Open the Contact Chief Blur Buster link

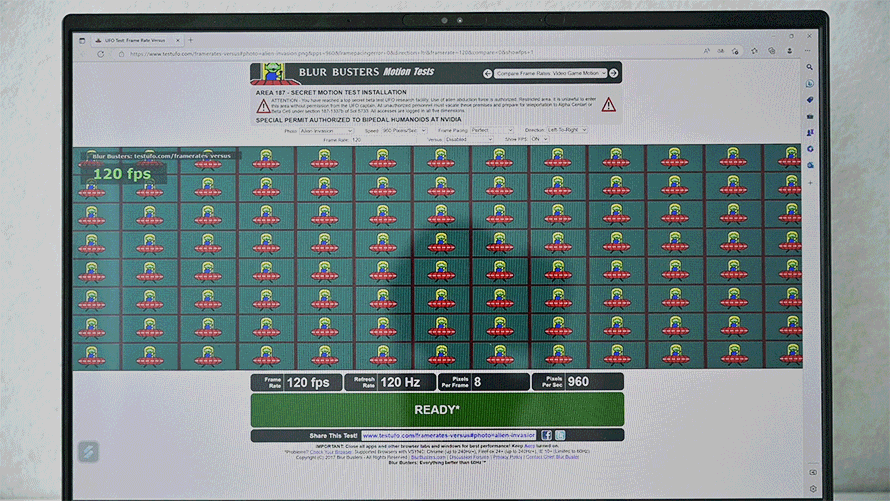pyautogui.click(x=552, y=457)
